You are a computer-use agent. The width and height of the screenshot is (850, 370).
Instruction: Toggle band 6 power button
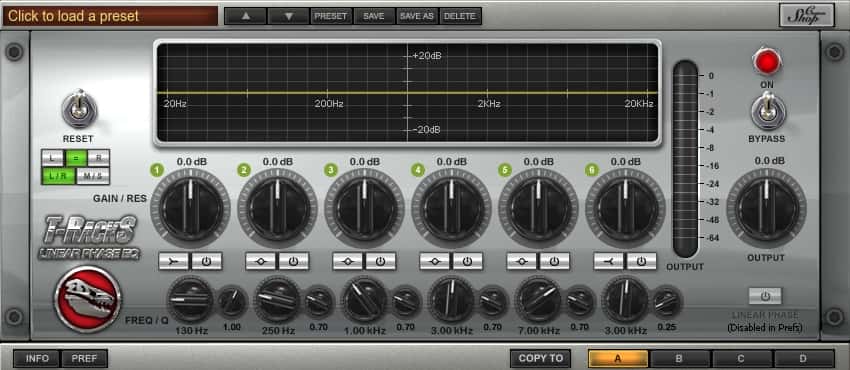[642, 261]
